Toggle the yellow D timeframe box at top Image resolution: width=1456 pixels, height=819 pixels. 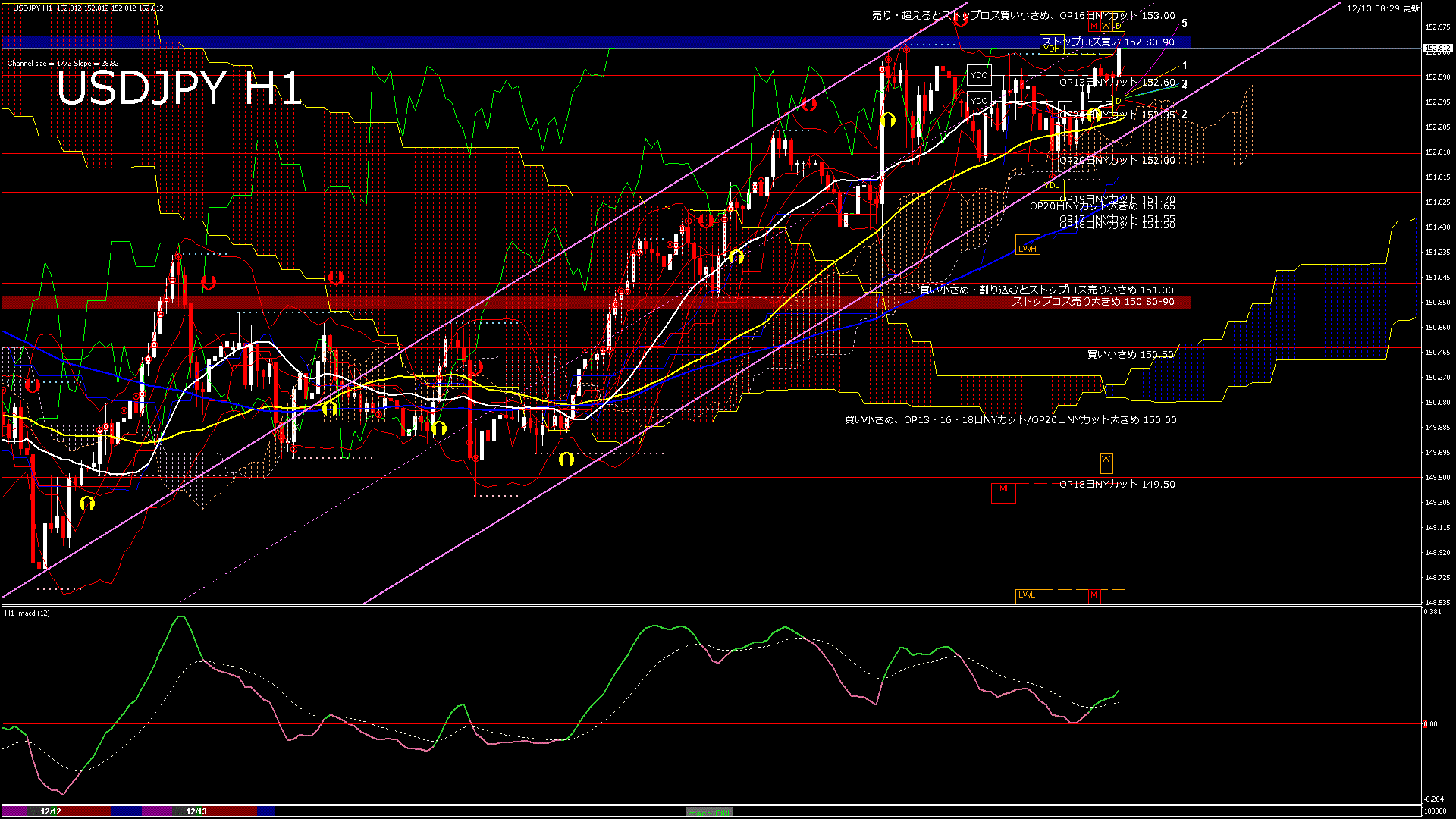1118,27
